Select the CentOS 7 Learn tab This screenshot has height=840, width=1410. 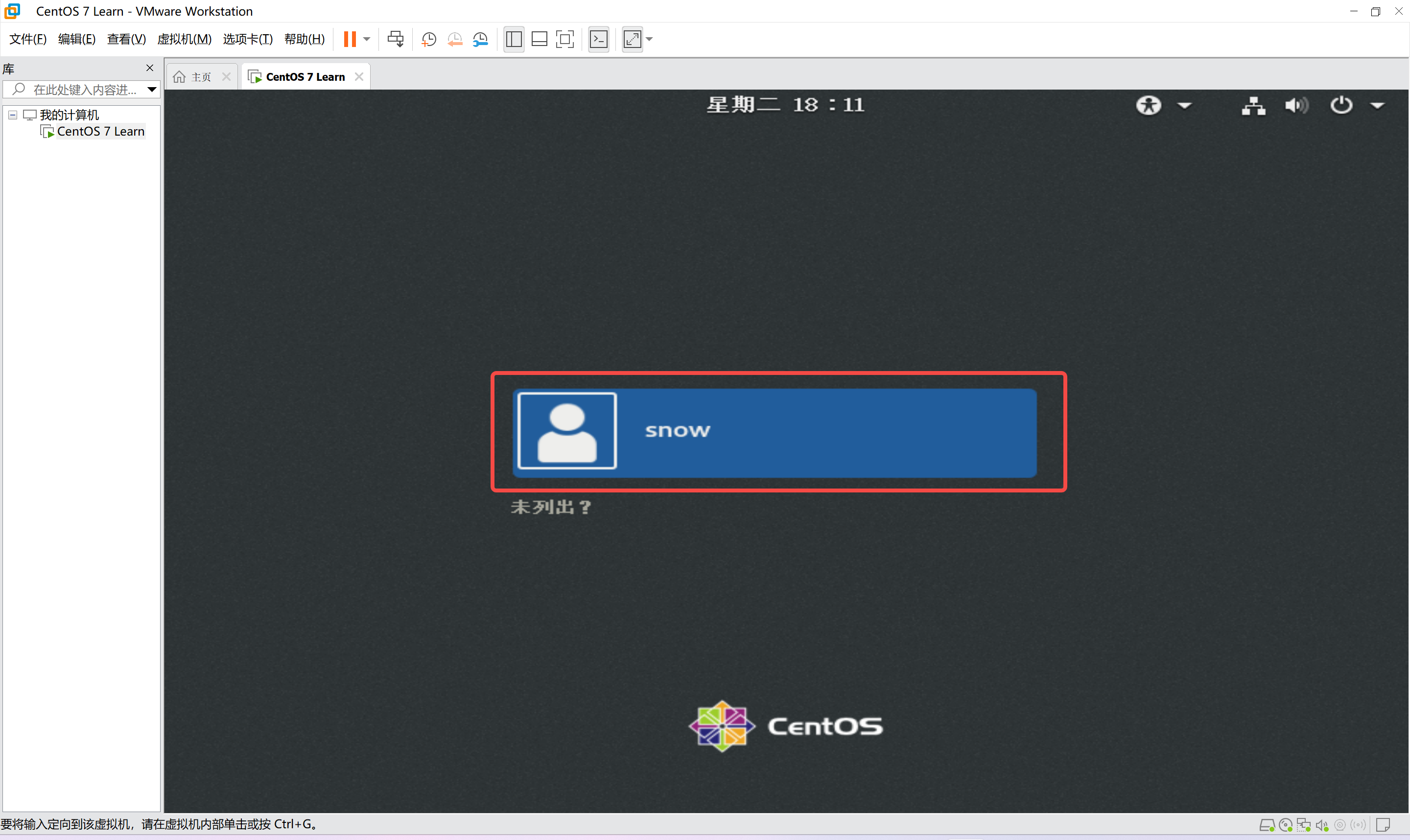305,77
